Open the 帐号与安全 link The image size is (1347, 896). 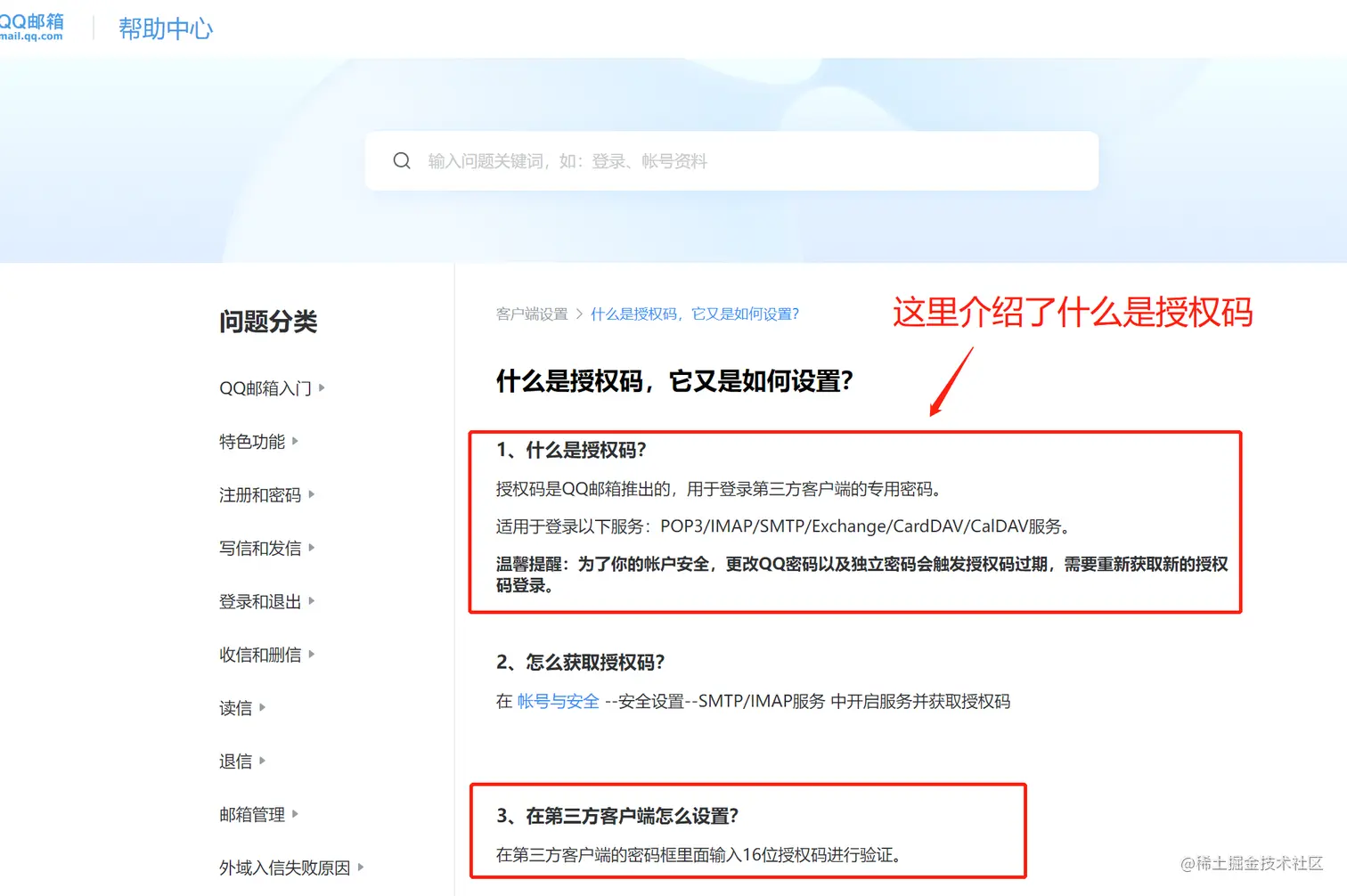click(558, 702)
